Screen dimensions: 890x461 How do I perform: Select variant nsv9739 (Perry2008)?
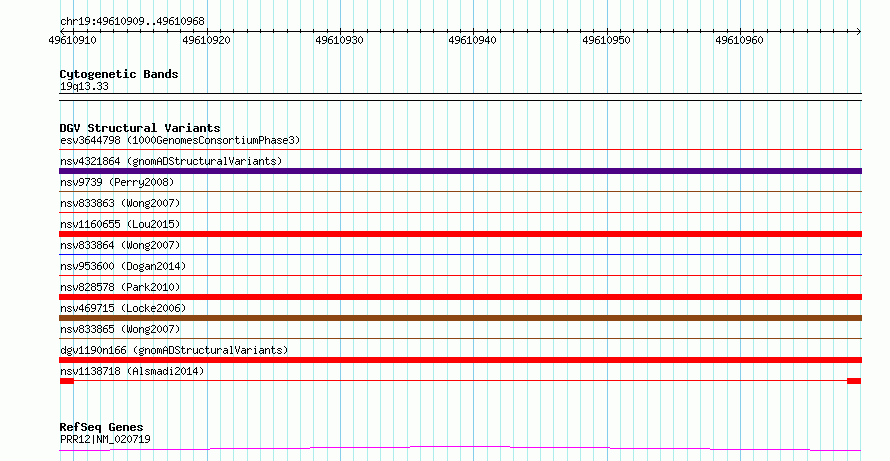(117, 182)
